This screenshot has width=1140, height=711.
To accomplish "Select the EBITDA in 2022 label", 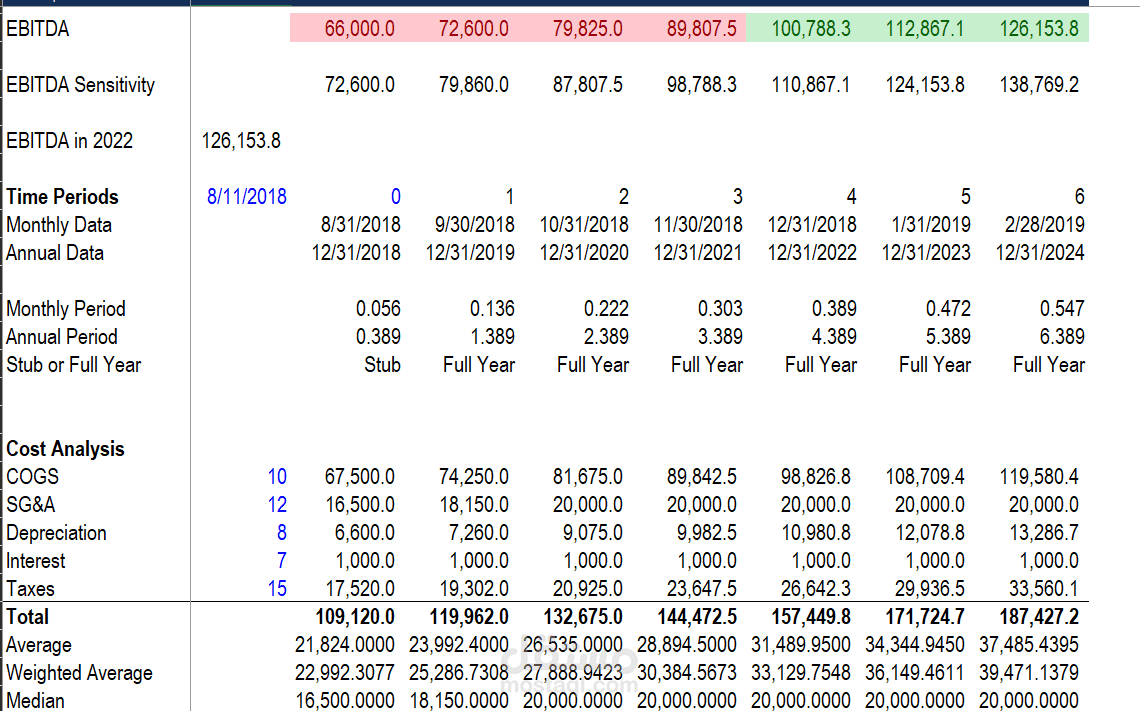I will 70,140.
